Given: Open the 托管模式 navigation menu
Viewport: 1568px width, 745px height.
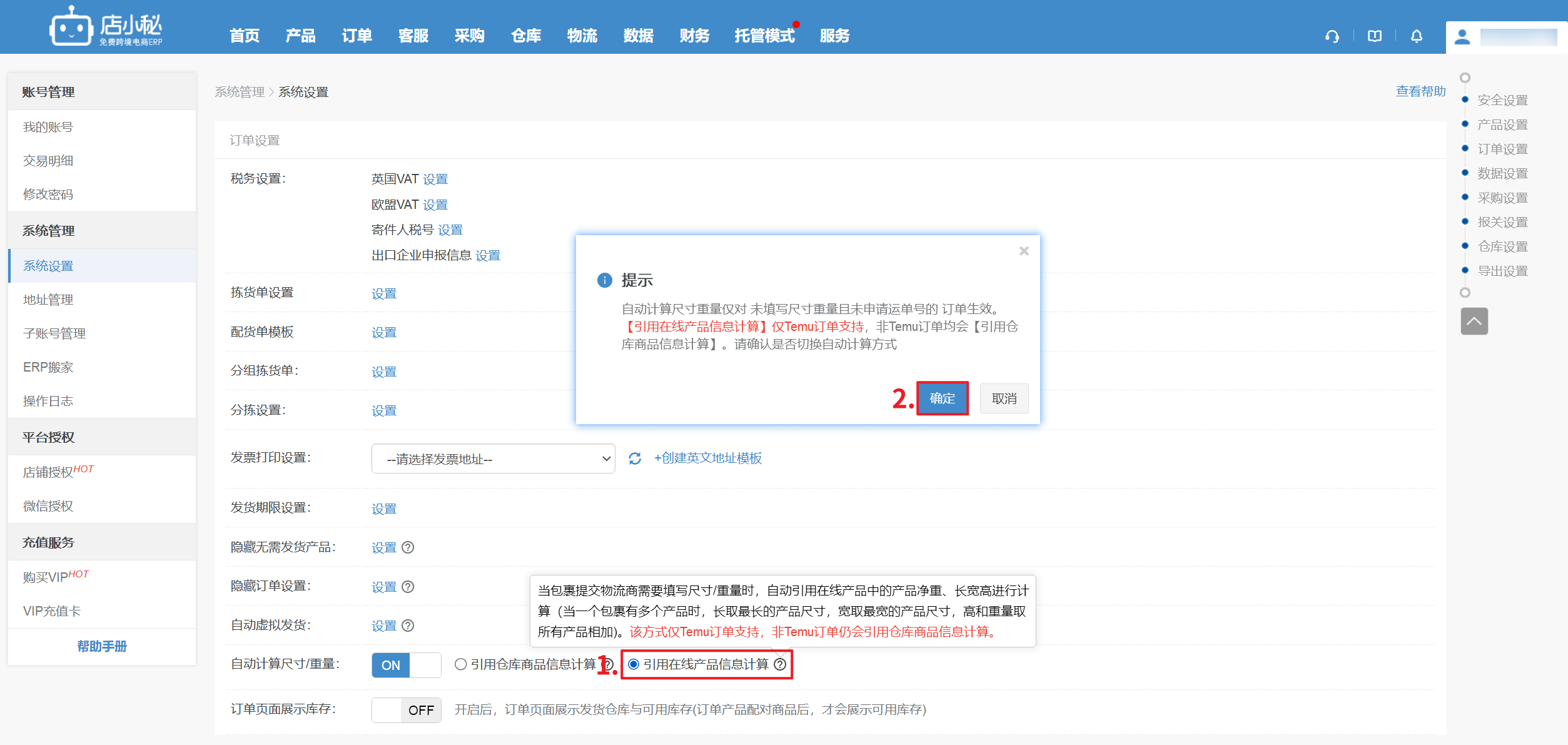Looking at the screenshot, I should (764, 36).
